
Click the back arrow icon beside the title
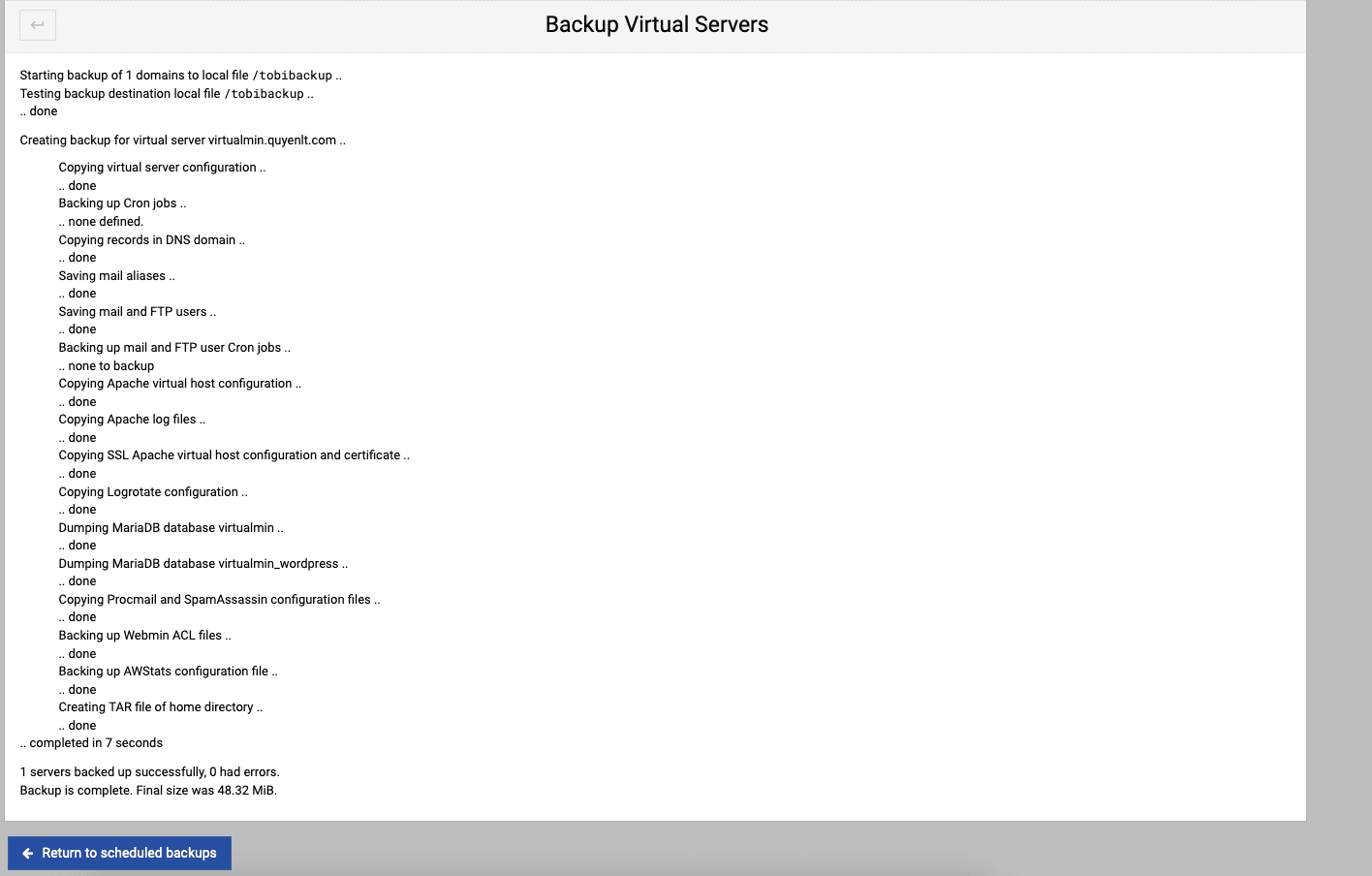(x=38, y=25)
